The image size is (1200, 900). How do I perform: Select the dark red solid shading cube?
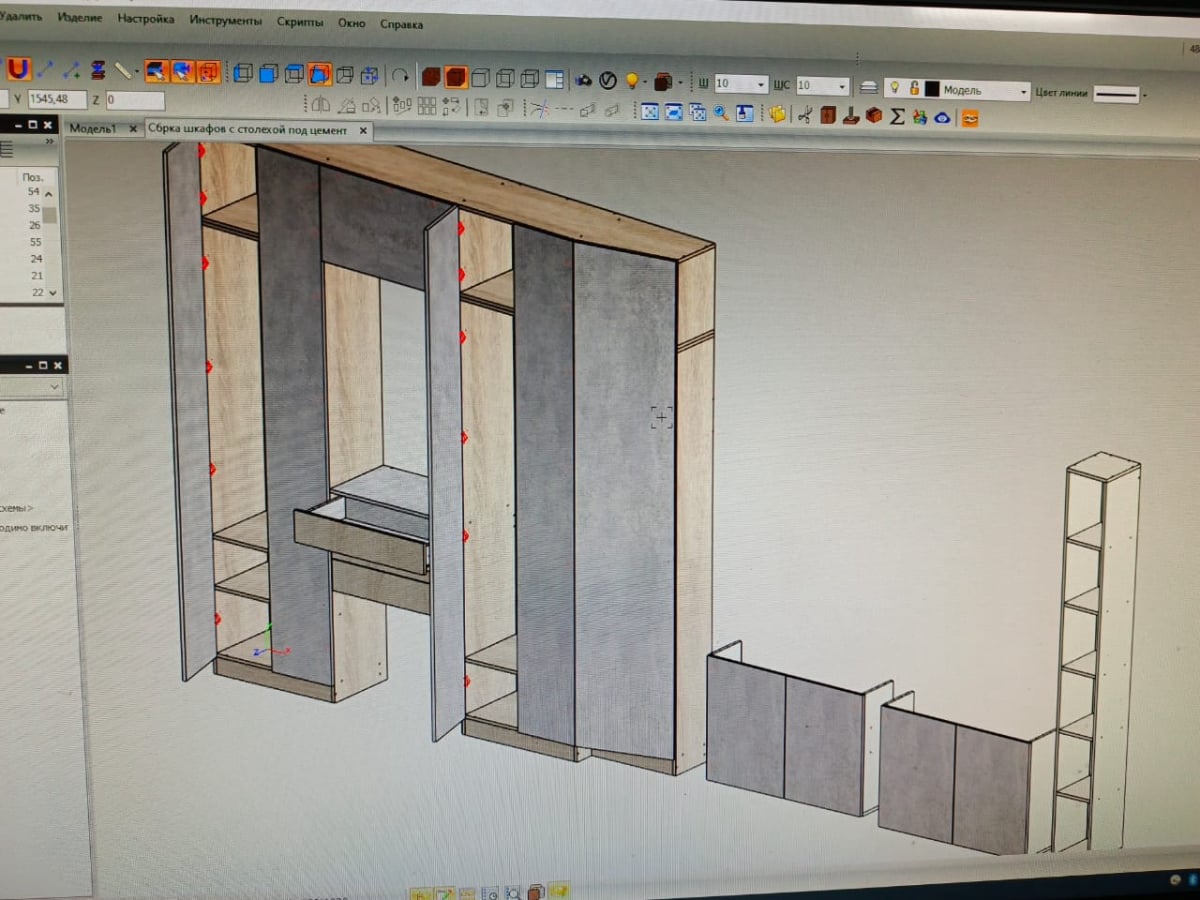click(430, 77)
